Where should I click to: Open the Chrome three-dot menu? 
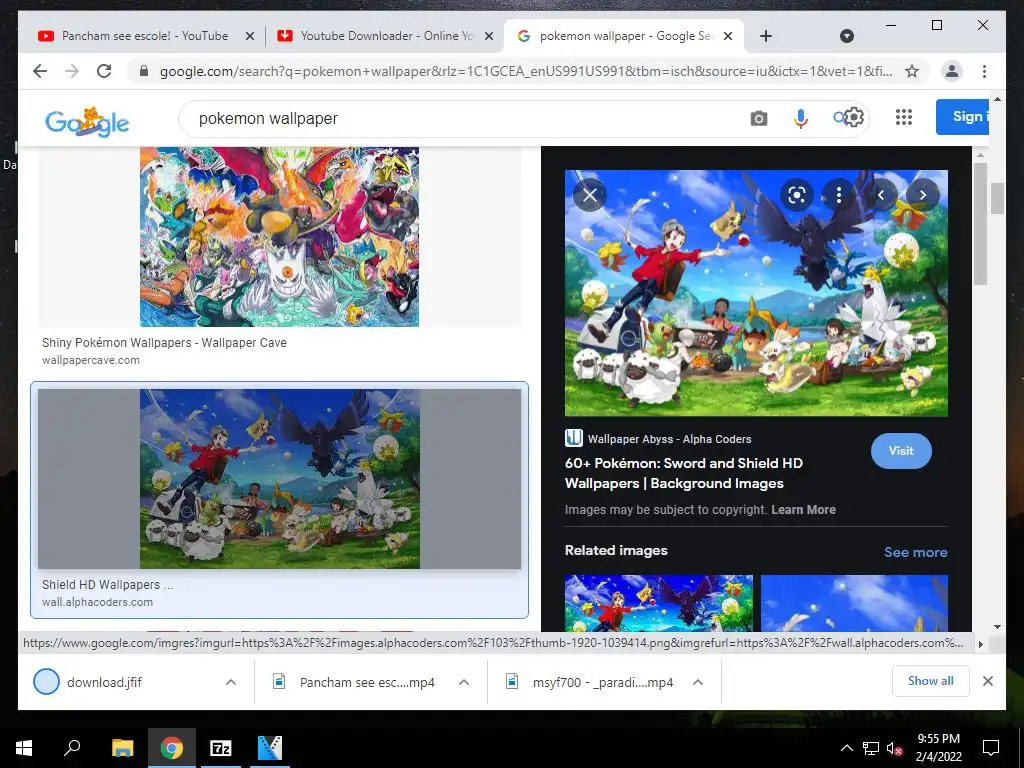click(x=984, y=71)
